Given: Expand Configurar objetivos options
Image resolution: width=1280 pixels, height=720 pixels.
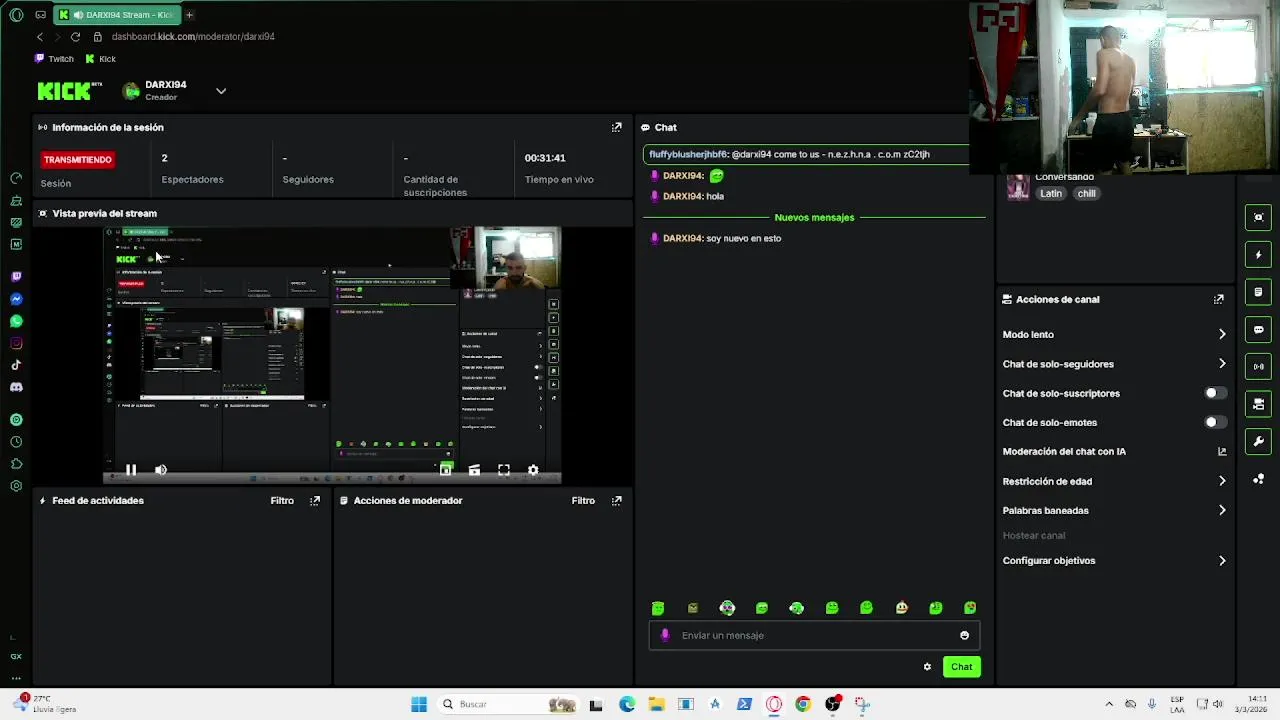Looking at the screenshot, I should tap(1222, 560).
